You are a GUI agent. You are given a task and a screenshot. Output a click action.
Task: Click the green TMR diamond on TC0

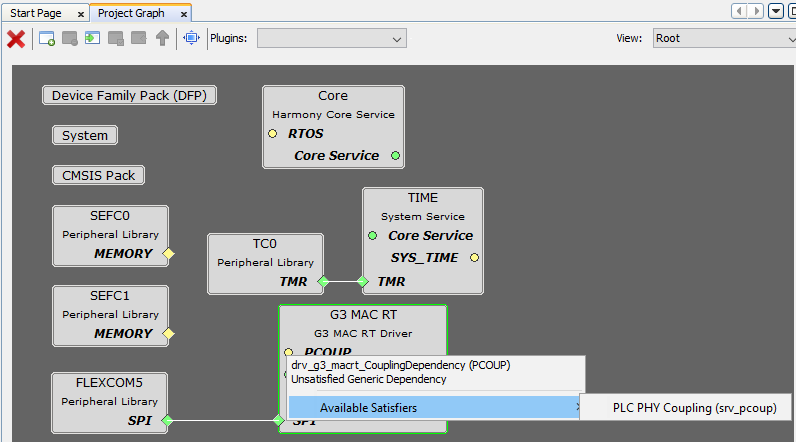[x=323, y=281]
